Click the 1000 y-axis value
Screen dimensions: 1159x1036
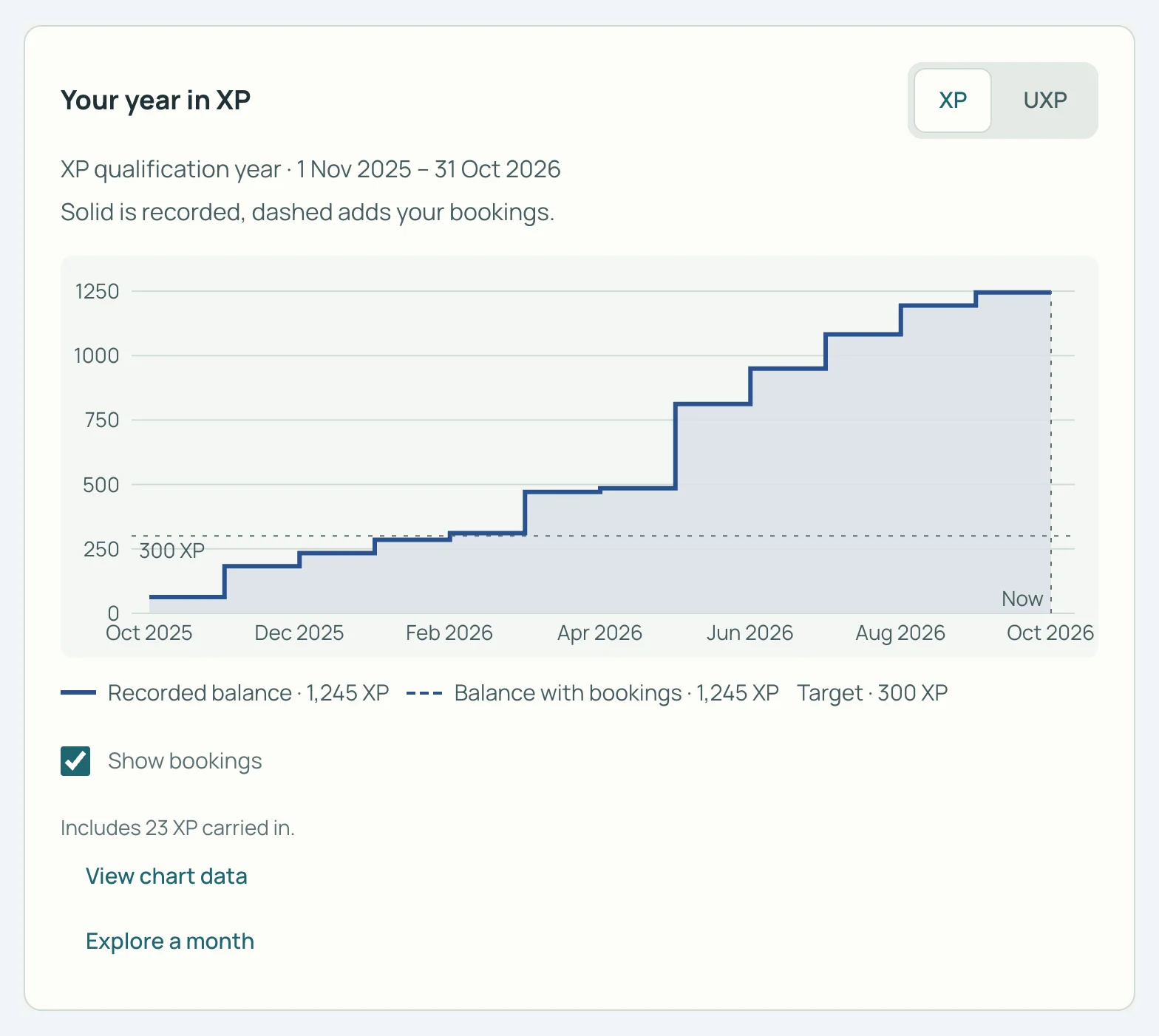point(96,355)
